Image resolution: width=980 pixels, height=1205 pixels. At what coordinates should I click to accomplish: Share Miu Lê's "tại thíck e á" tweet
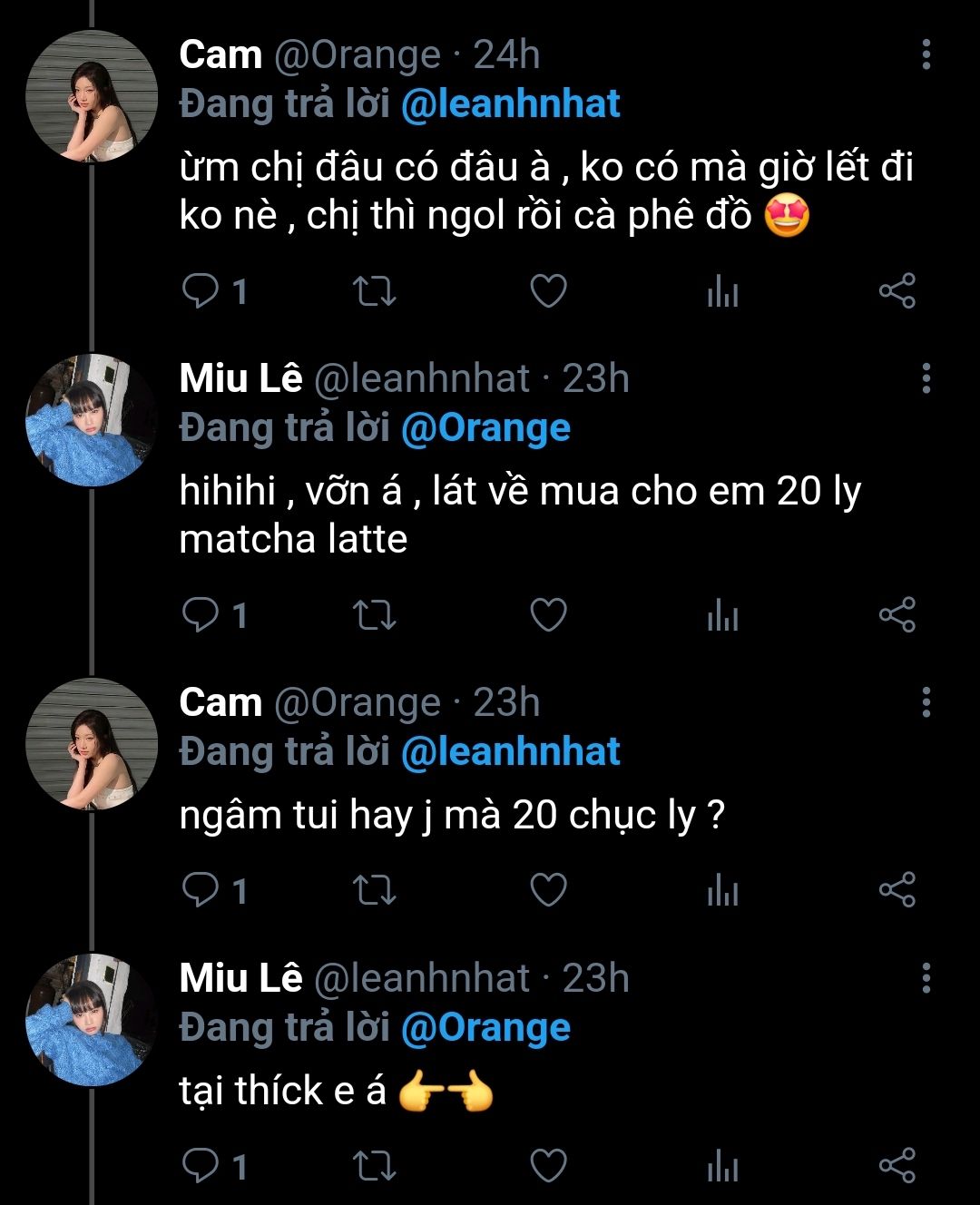(897, 1166)
